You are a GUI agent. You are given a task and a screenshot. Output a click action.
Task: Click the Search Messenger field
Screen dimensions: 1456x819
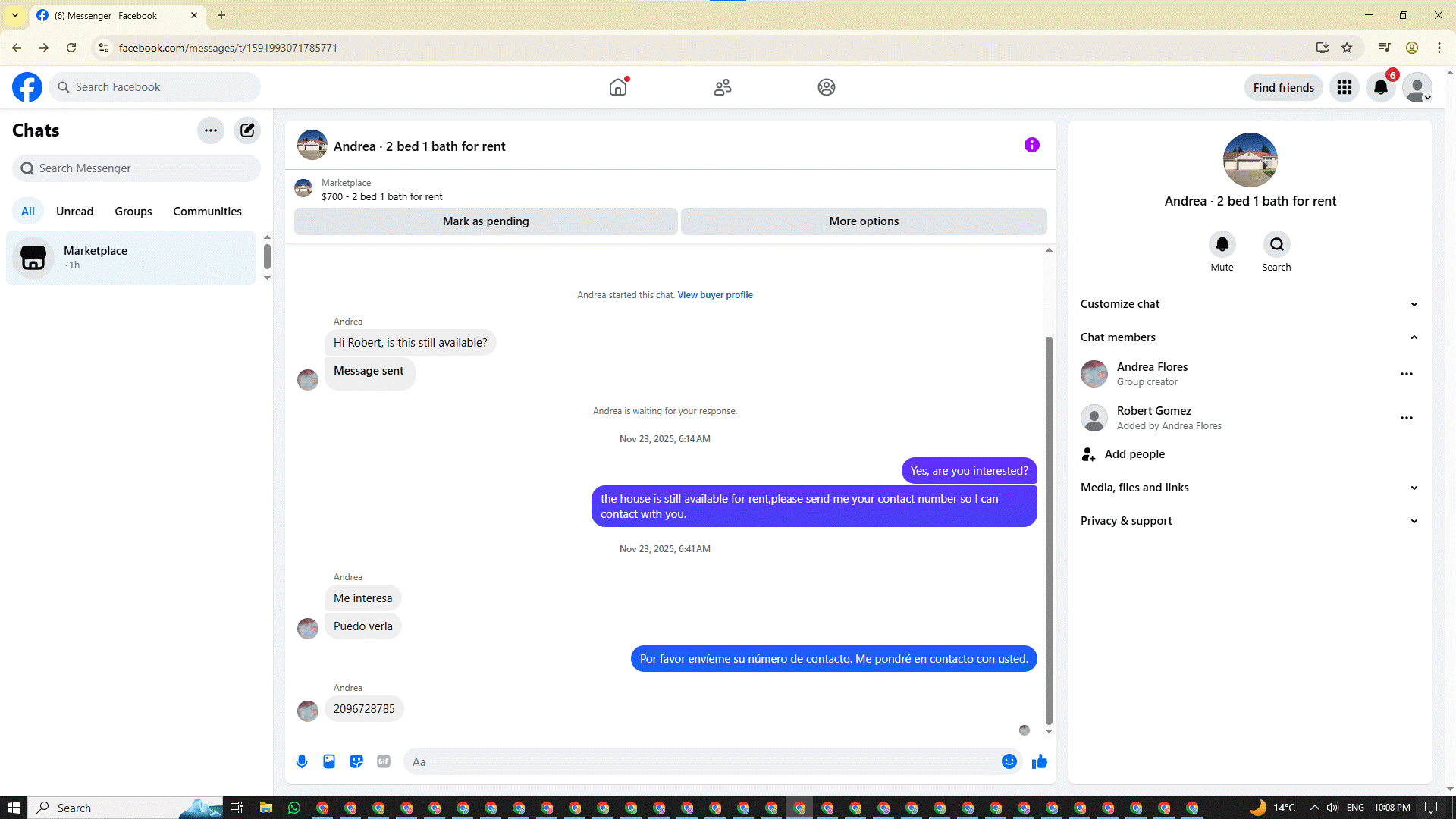[136, 168]
